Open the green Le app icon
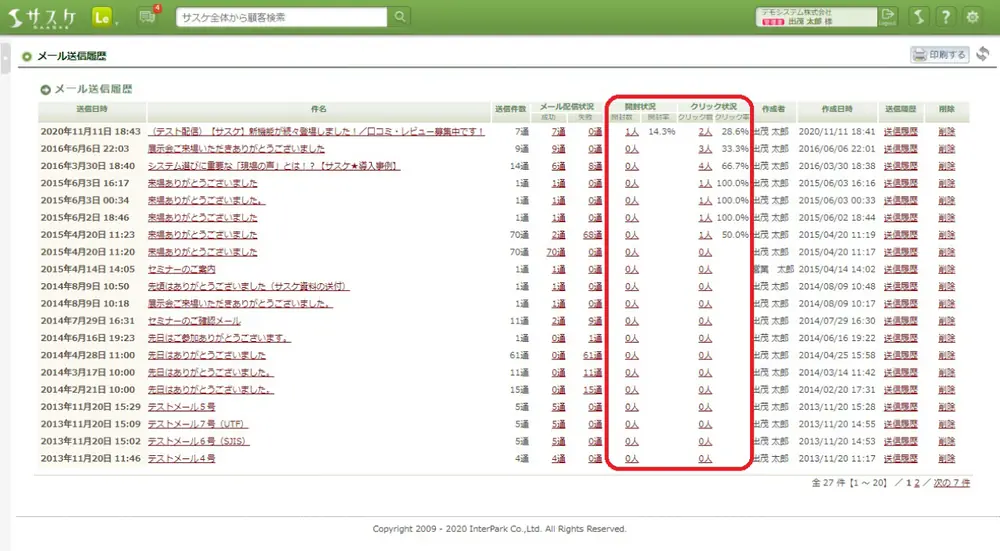 (x=103, y=17)
